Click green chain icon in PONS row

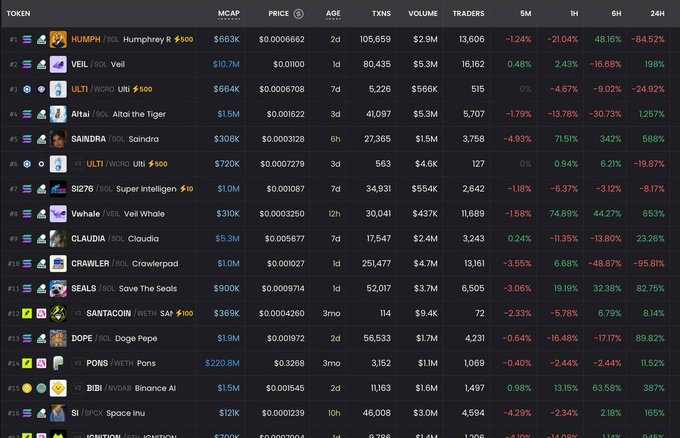[27, 363]
